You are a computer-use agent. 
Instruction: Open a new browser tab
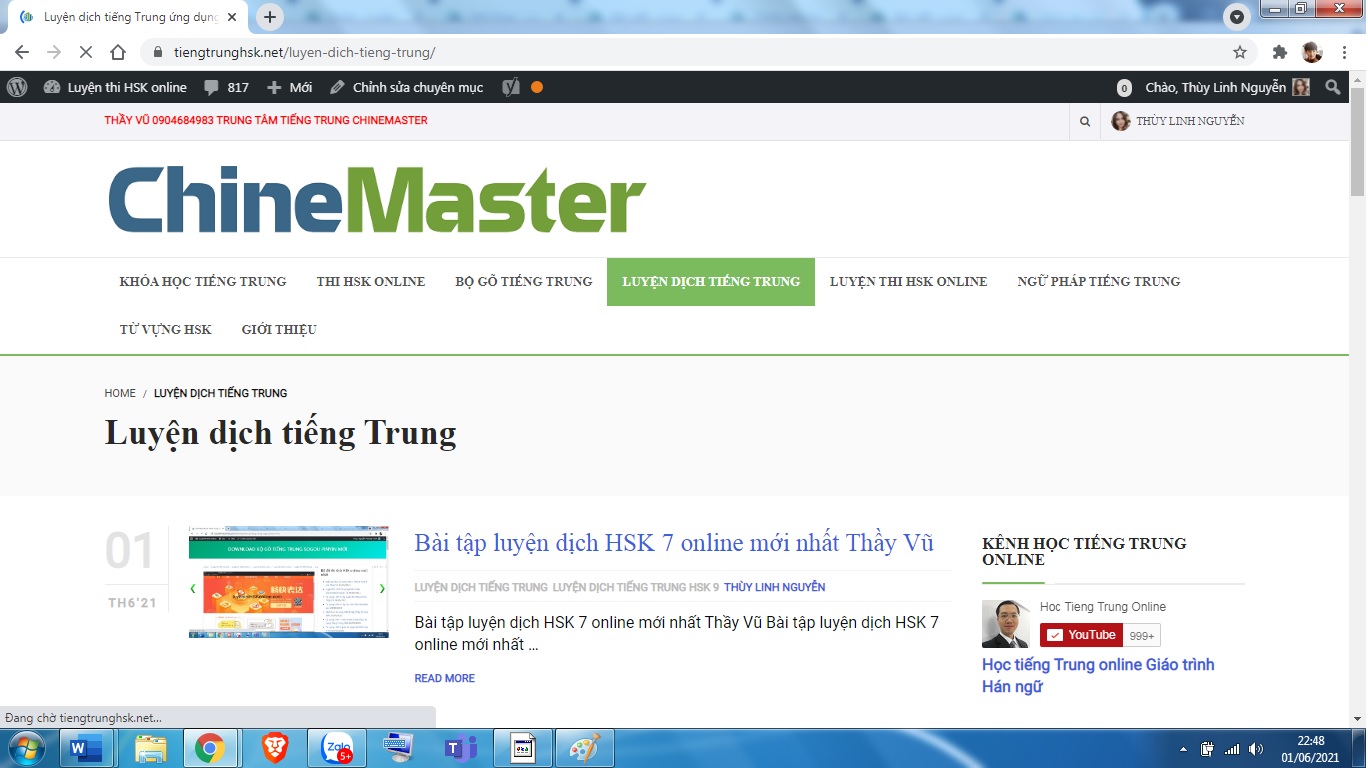270,17
